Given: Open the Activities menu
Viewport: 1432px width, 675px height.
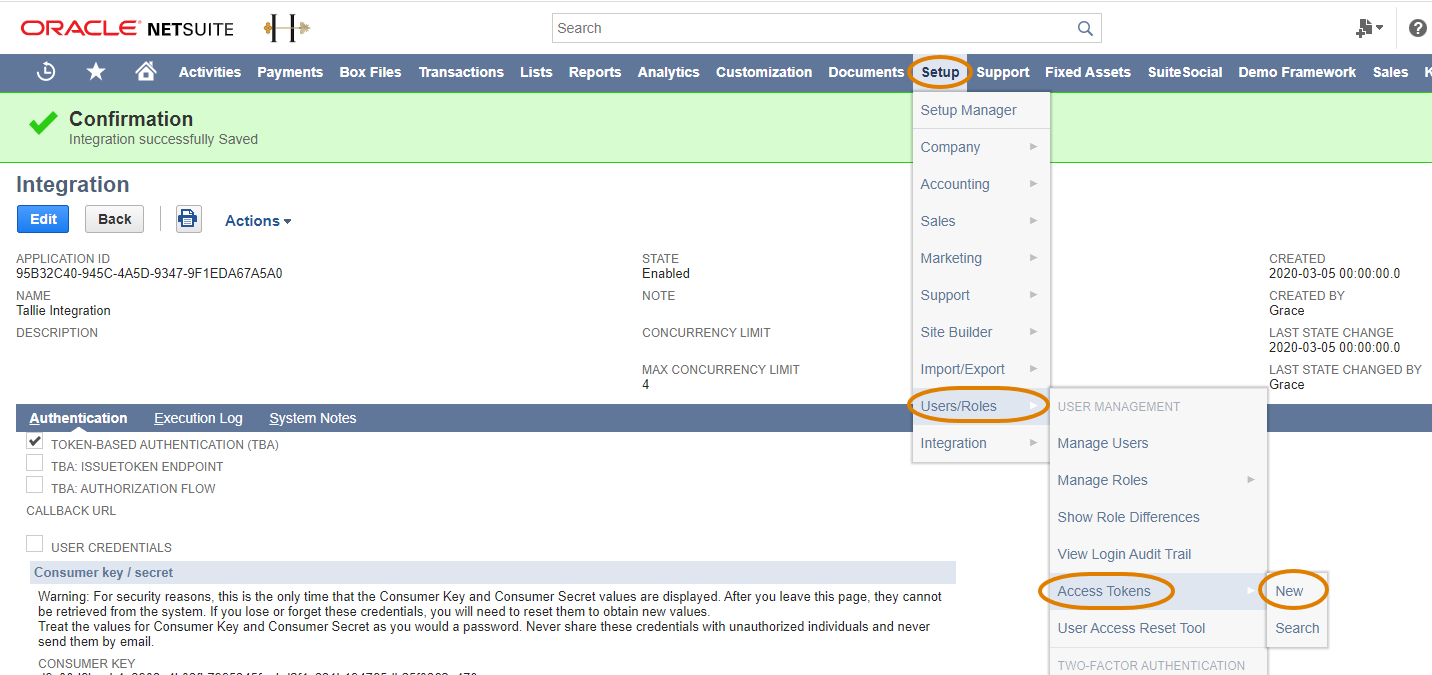Looking at the screenshot, I should pyautogui.click(x=210, y=72).
